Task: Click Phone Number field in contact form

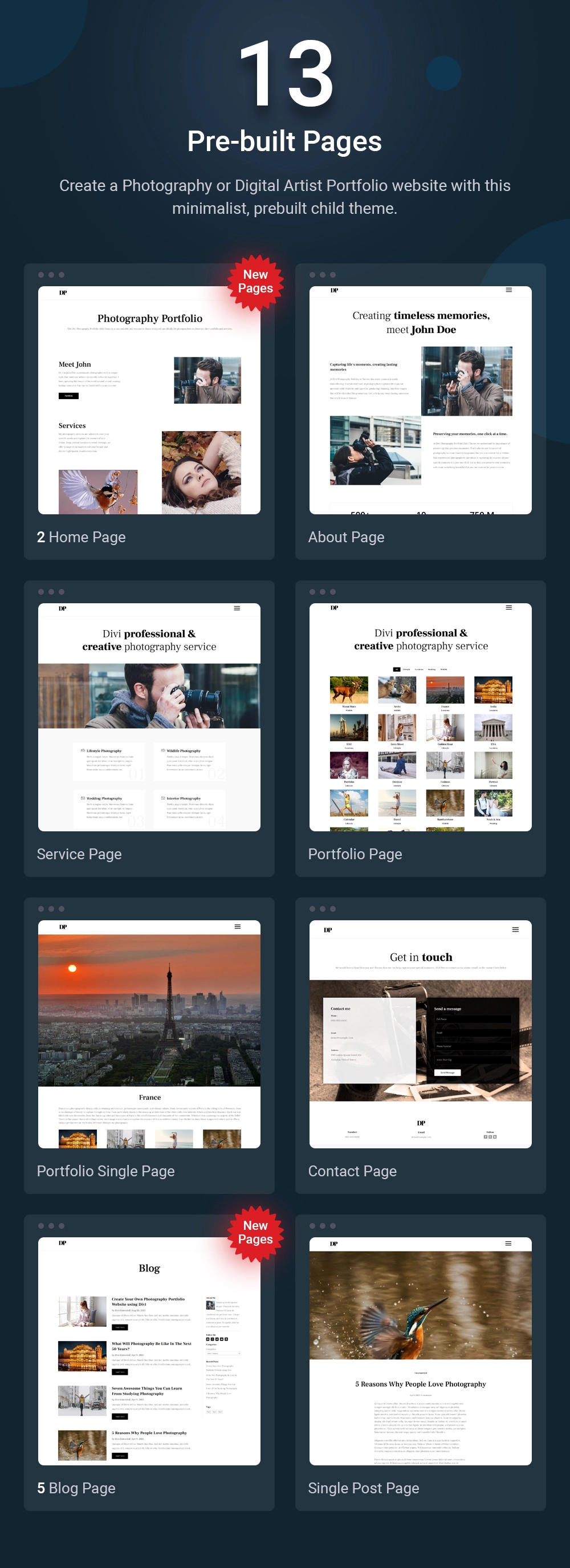Action: (473, 1046)
